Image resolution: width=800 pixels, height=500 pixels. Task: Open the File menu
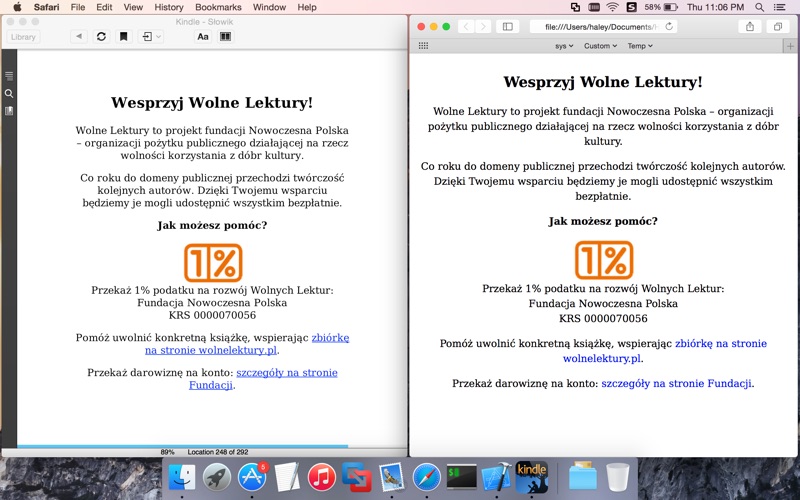[78, 7]
